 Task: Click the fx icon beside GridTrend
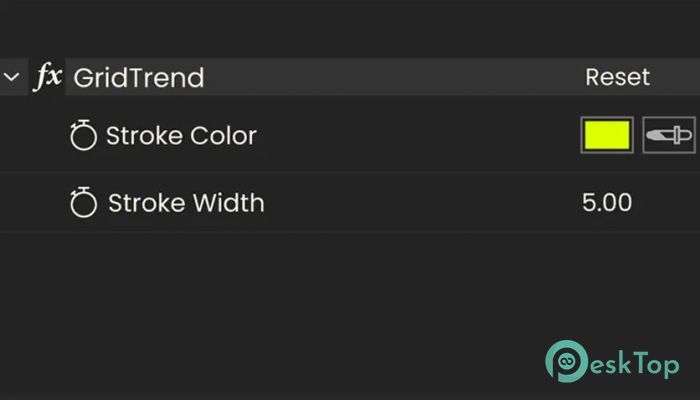coord(46,78)
